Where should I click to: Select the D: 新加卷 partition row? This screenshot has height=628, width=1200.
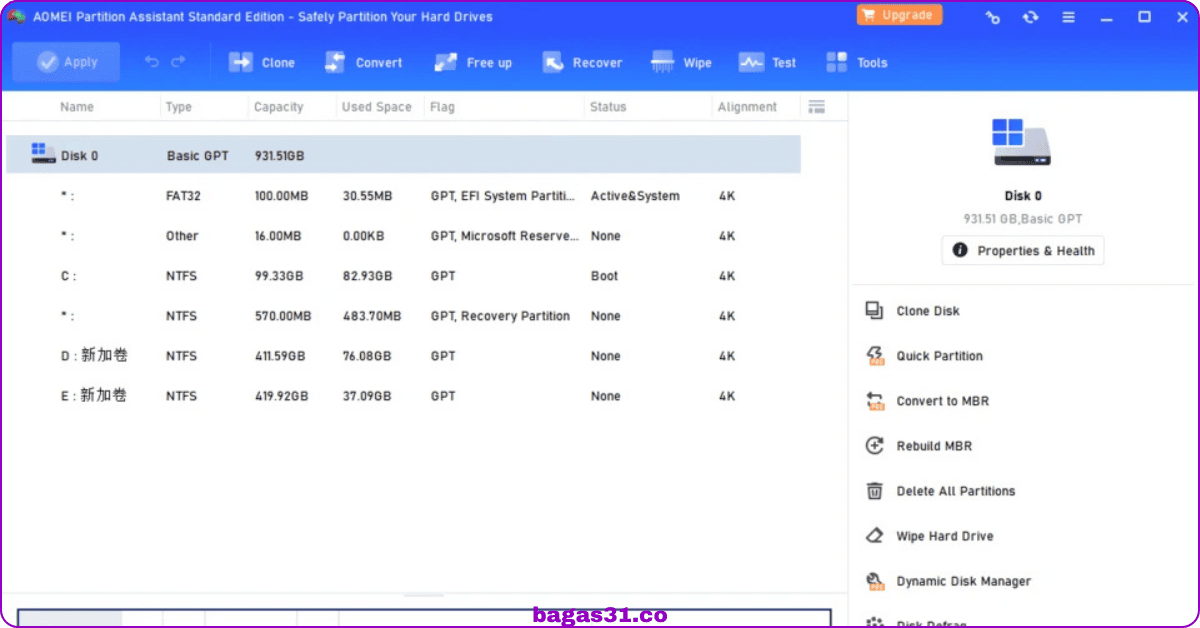(404, 356)
